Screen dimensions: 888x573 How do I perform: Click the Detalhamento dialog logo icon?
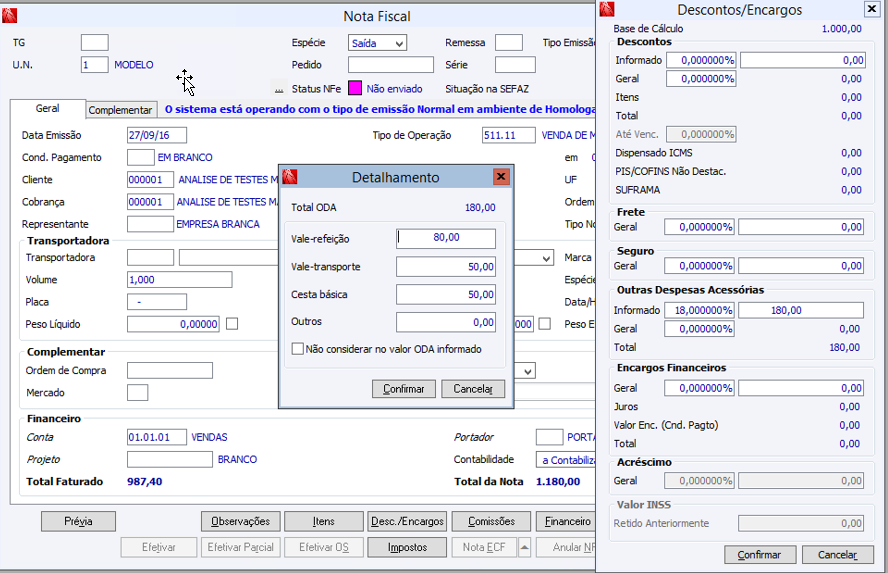click(x=290, y=177)
